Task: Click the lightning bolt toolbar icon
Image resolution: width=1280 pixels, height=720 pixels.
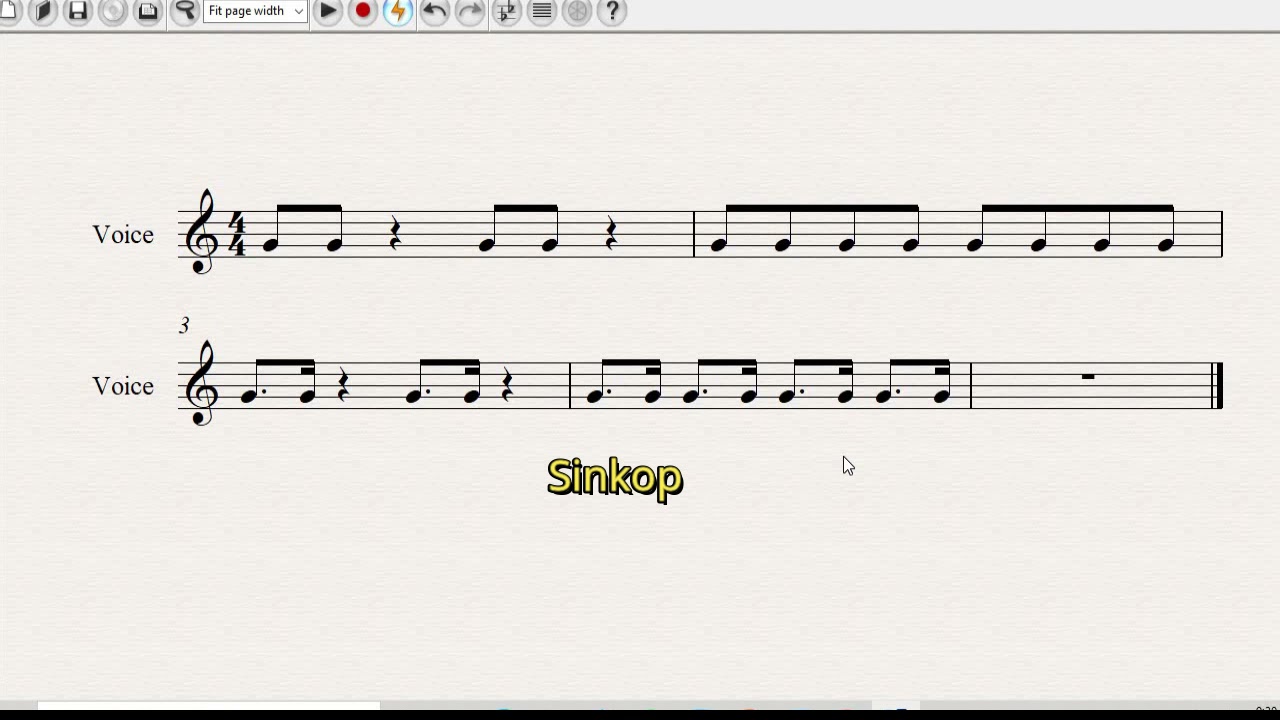Action: [398, 10]
